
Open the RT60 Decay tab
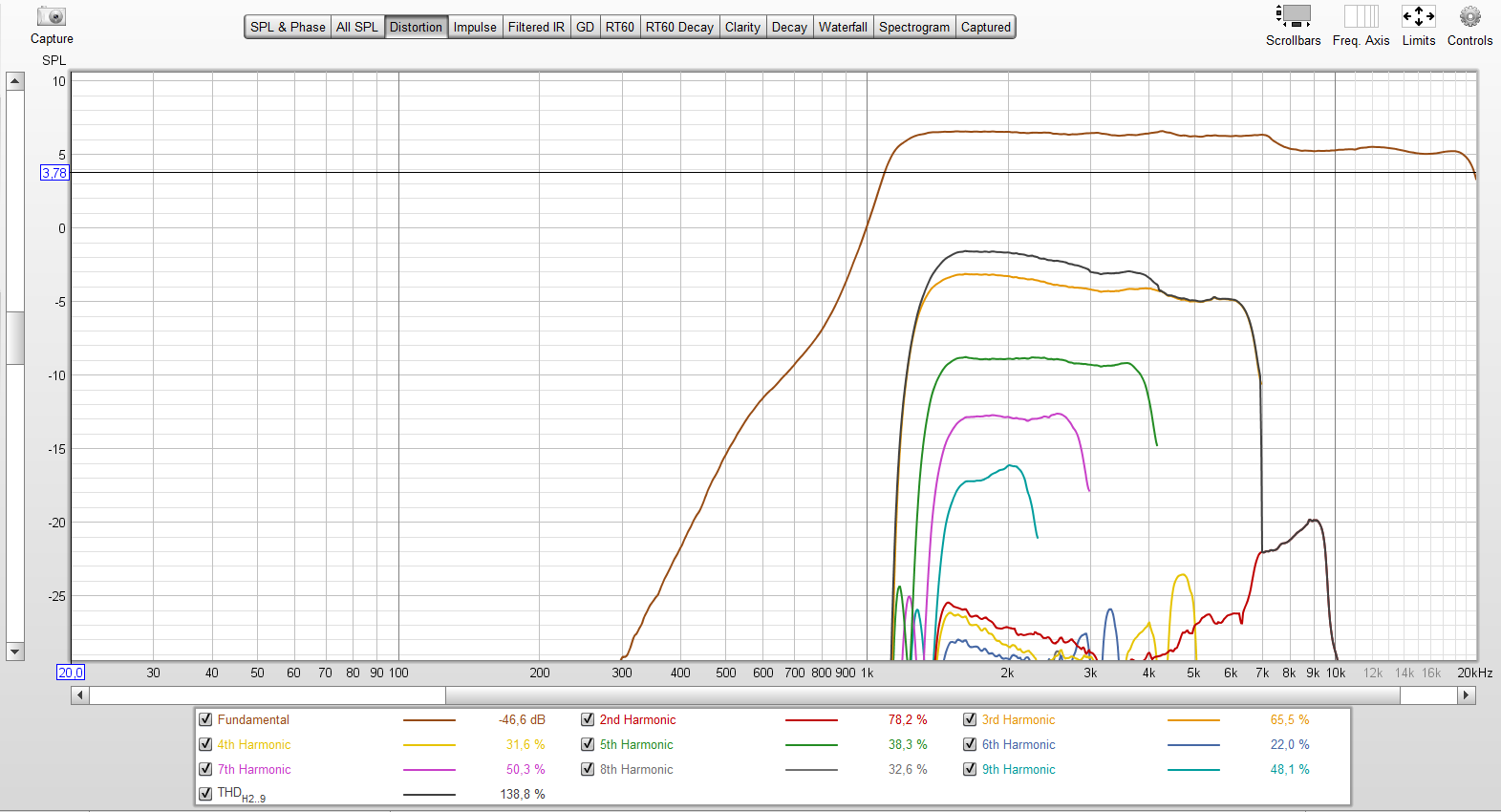click(x=679, y=27)
